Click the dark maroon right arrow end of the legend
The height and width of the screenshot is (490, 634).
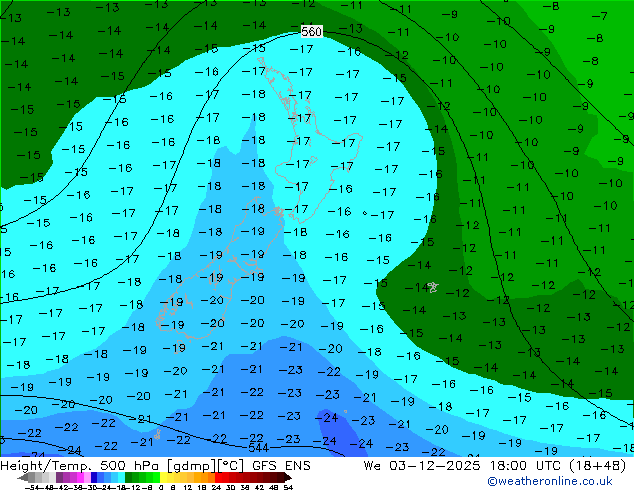(288, 478)
